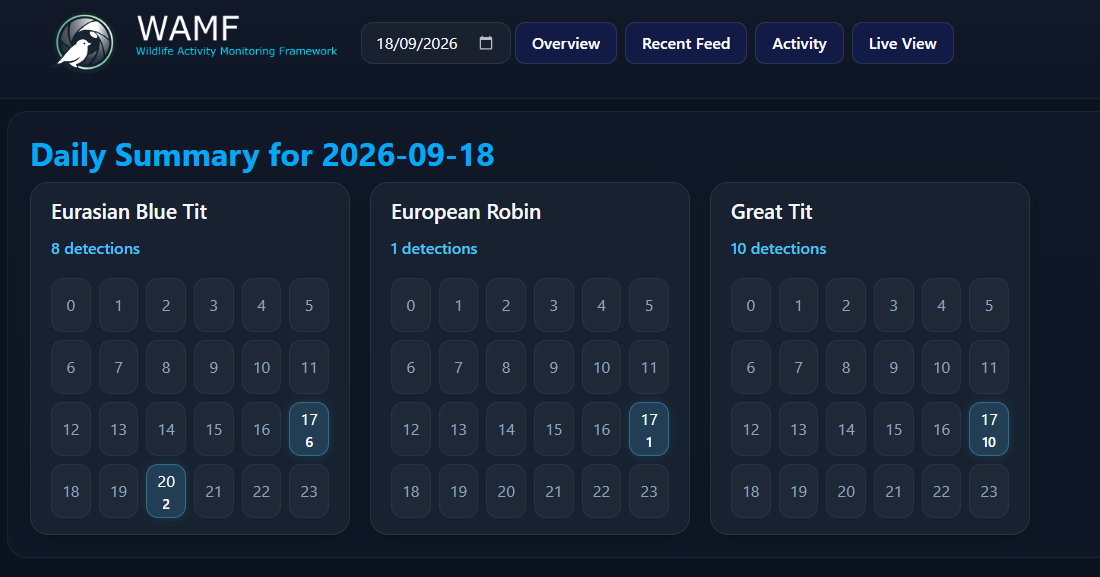The height and width of the screenshot is (577, 1100).
Task: Click hour 14 in European Robin card
Action: click(506, 429)
